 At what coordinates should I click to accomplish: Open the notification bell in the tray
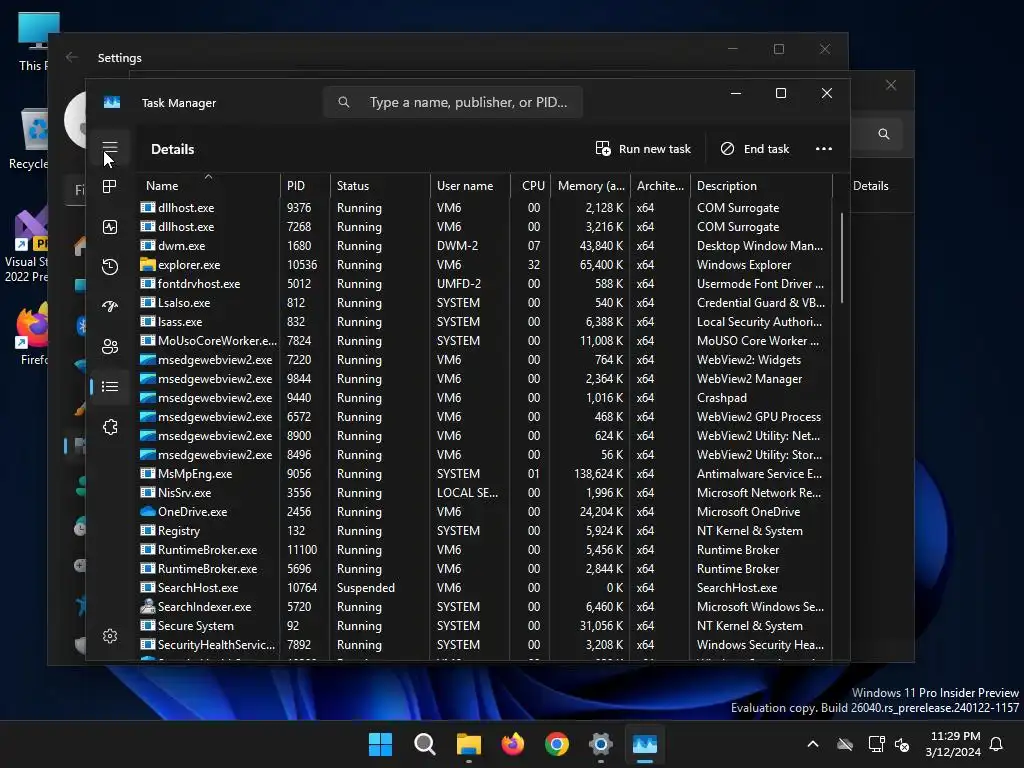[997, 744]
